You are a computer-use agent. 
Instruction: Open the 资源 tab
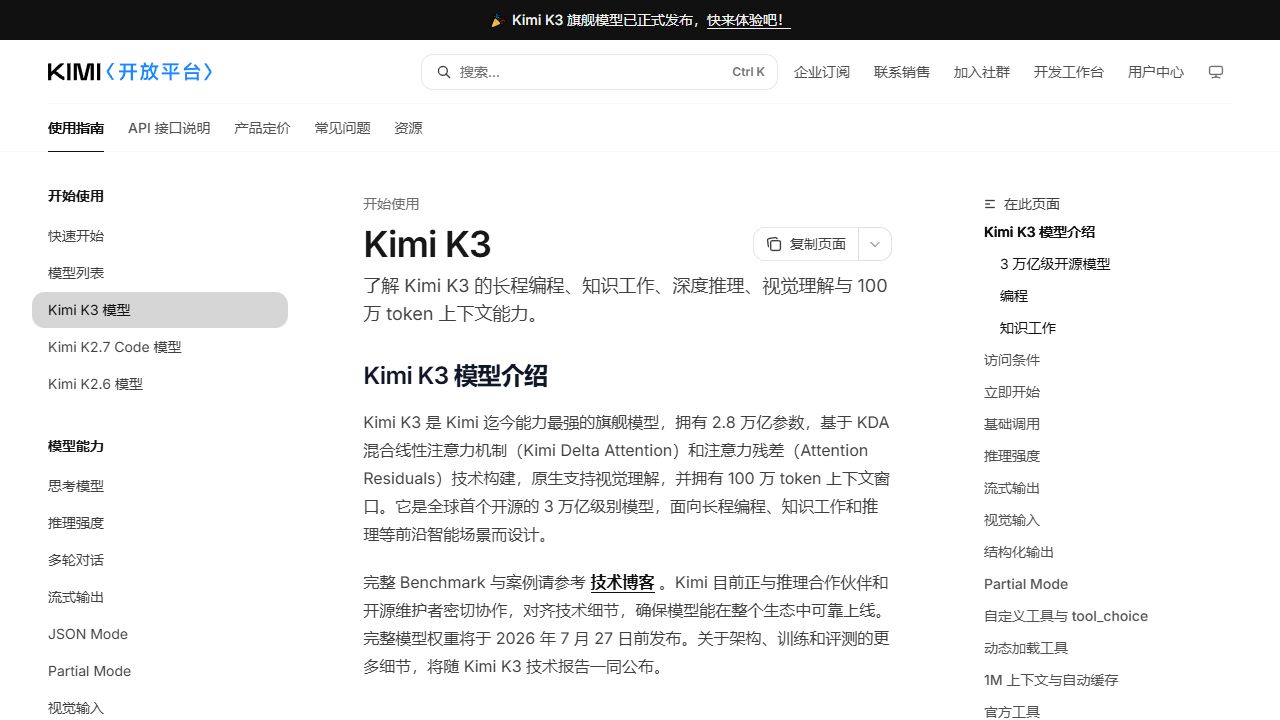point(408,128)
